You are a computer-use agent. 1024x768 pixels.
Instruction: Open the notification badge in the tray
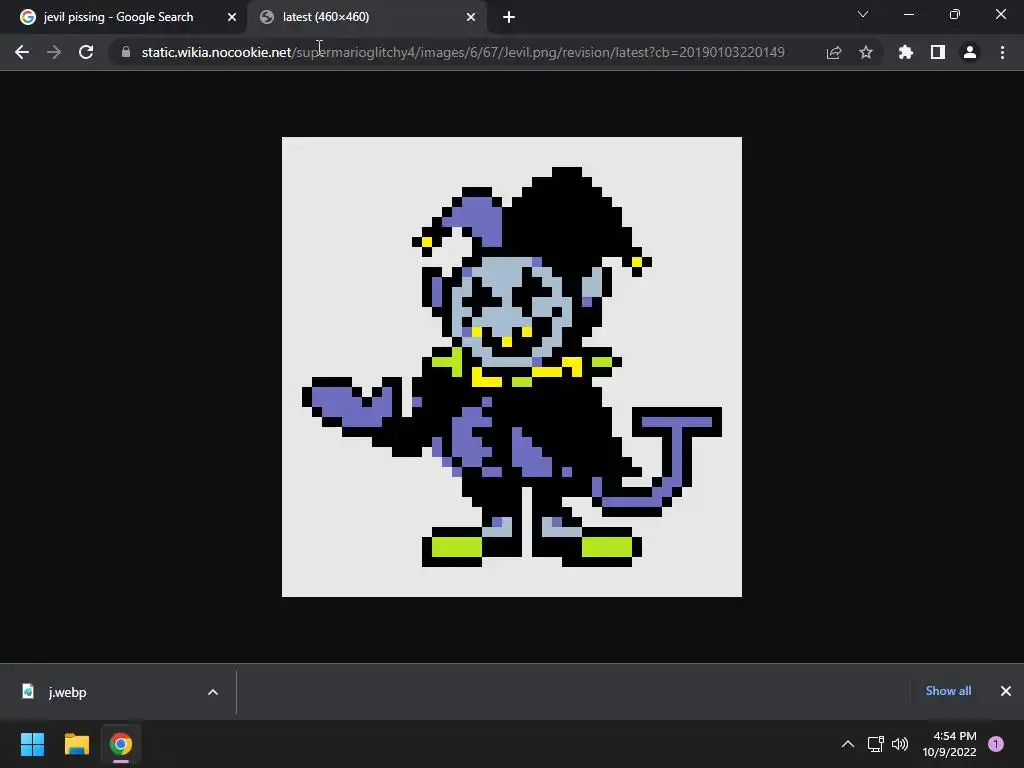[995, 744]
